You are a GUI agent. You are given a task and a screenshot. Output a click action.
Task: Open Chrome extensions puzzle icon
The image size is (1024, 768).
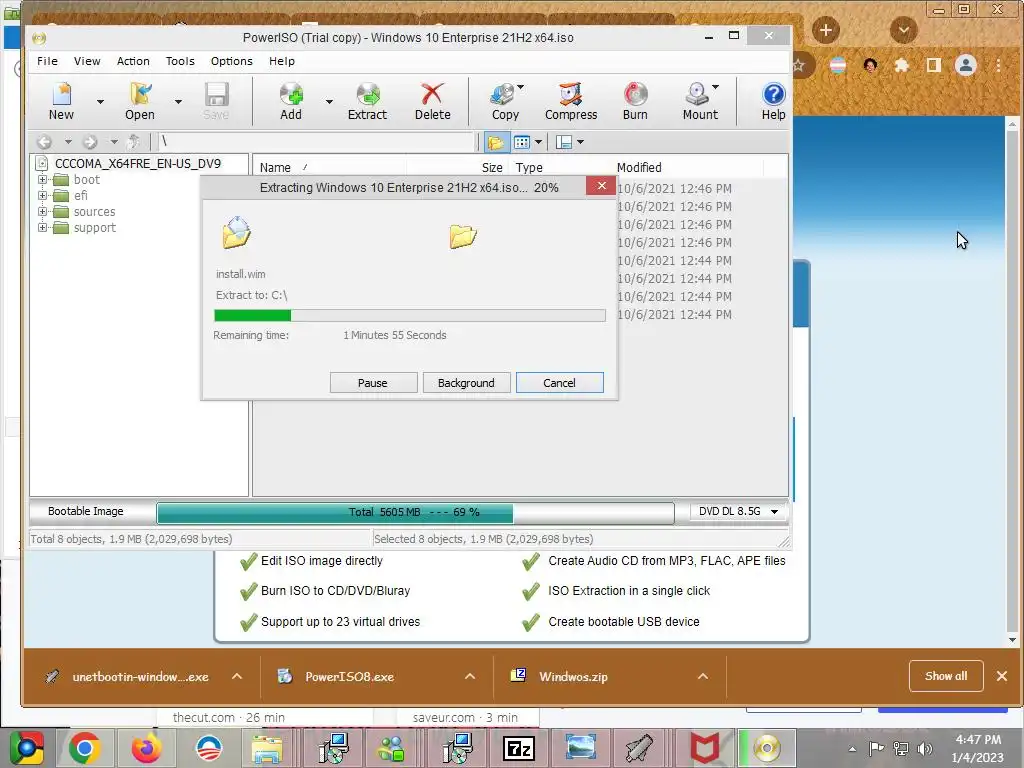coord(901,65)
